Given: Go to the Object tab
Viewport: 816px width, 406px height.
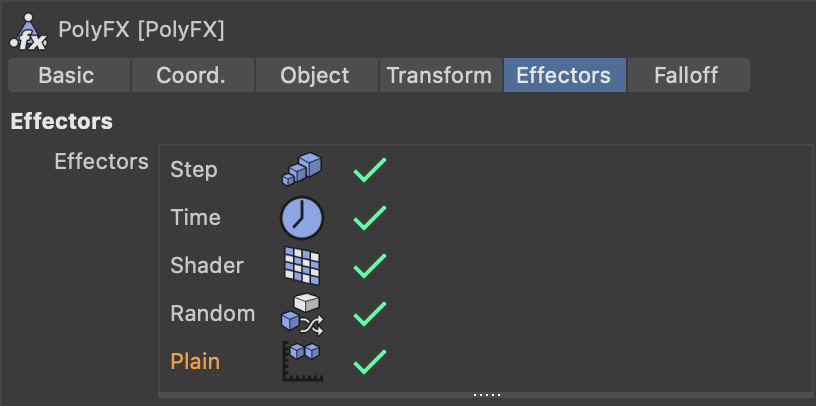Looking at the screenshot, I should 315,75.
